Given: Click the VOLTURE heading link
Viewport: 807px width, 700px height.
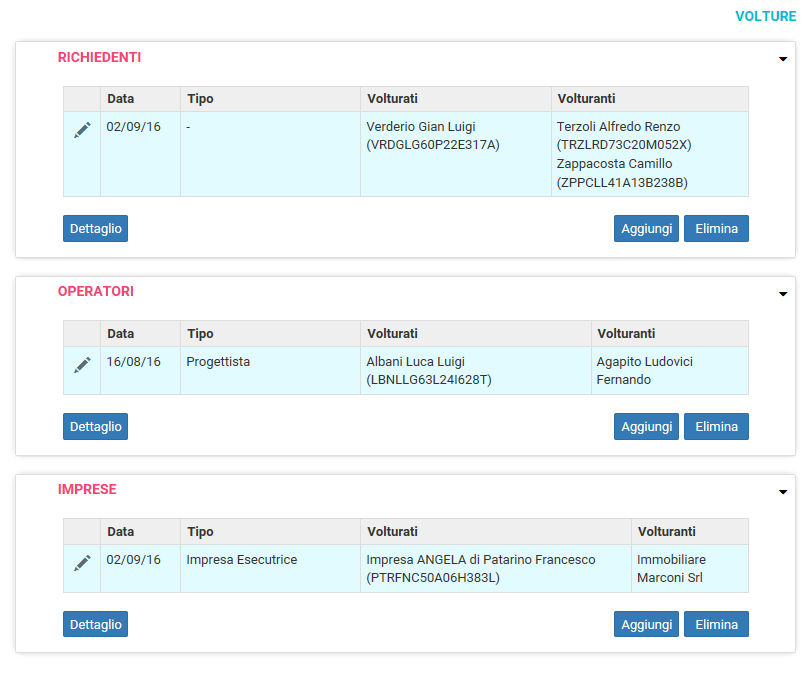Looking at the screenshot, I should pos(765,16).
